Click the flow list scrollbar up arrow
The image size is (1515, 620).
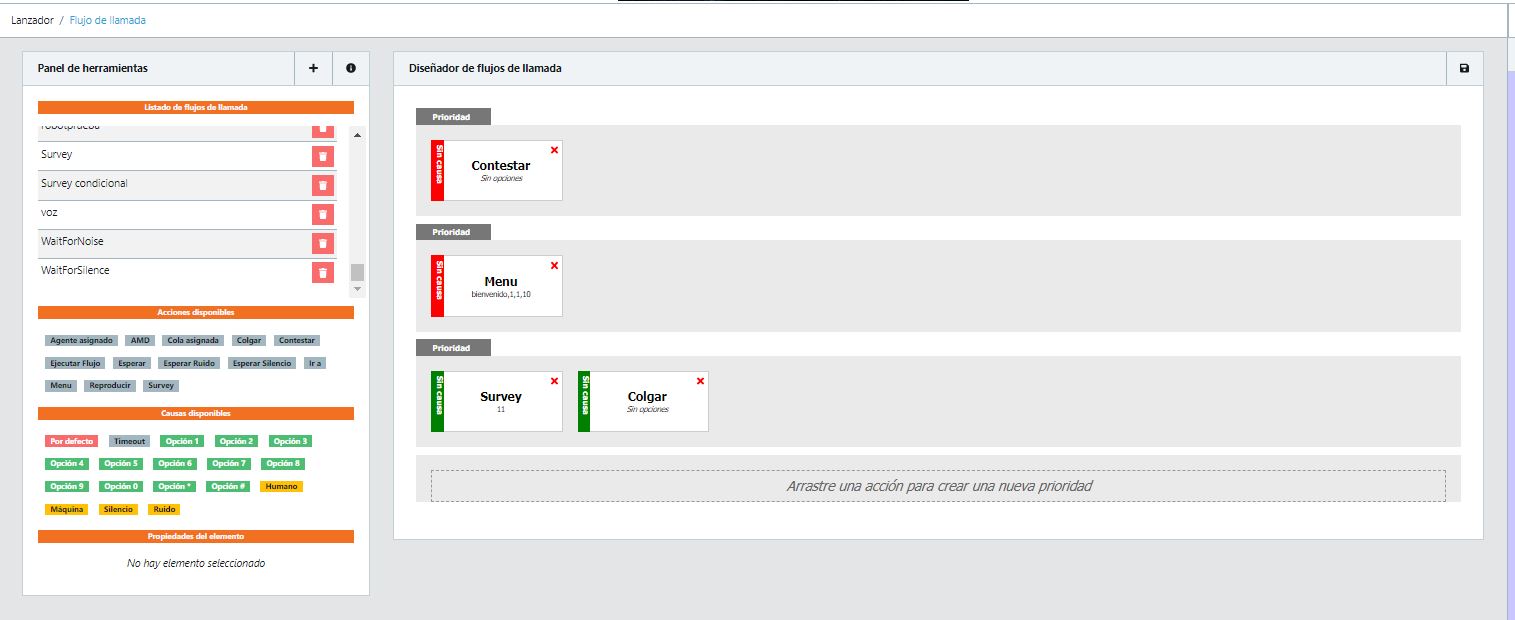point(358,135)
